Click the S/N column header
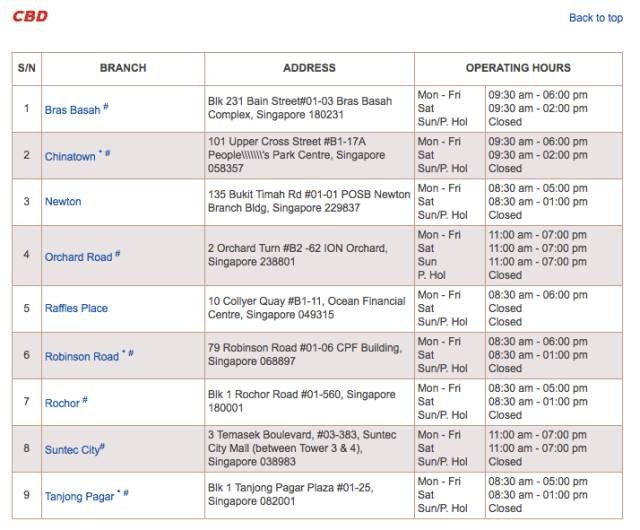640x530 pixels. click(26, 68)
